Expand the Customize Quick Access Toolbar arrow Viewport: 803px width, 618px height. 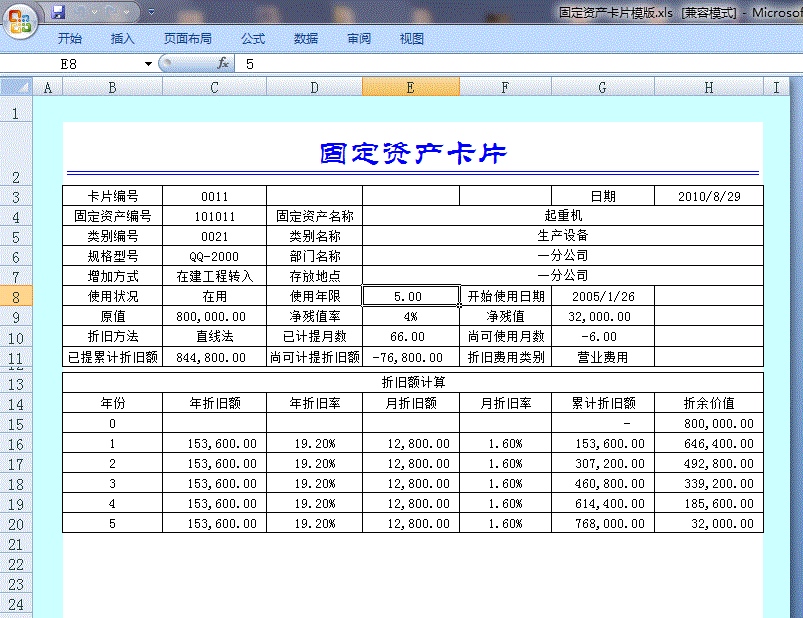click(x=151, y=11)
